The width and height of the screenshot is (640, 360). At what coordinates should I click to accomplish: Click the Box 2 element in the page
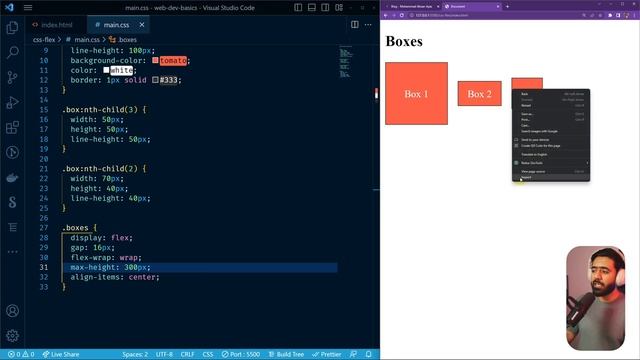[480, 93]
